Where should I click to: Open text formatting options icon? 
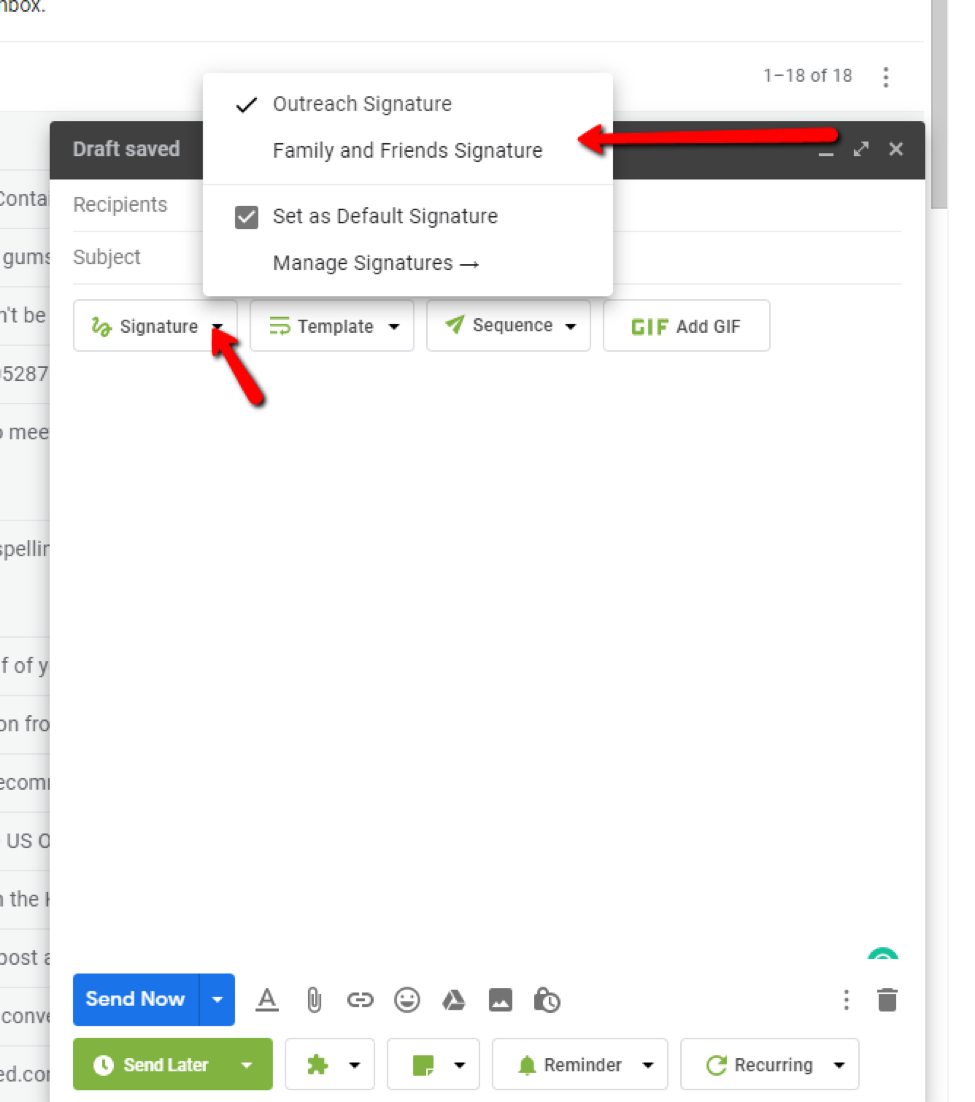click(x=267, y=1000)
